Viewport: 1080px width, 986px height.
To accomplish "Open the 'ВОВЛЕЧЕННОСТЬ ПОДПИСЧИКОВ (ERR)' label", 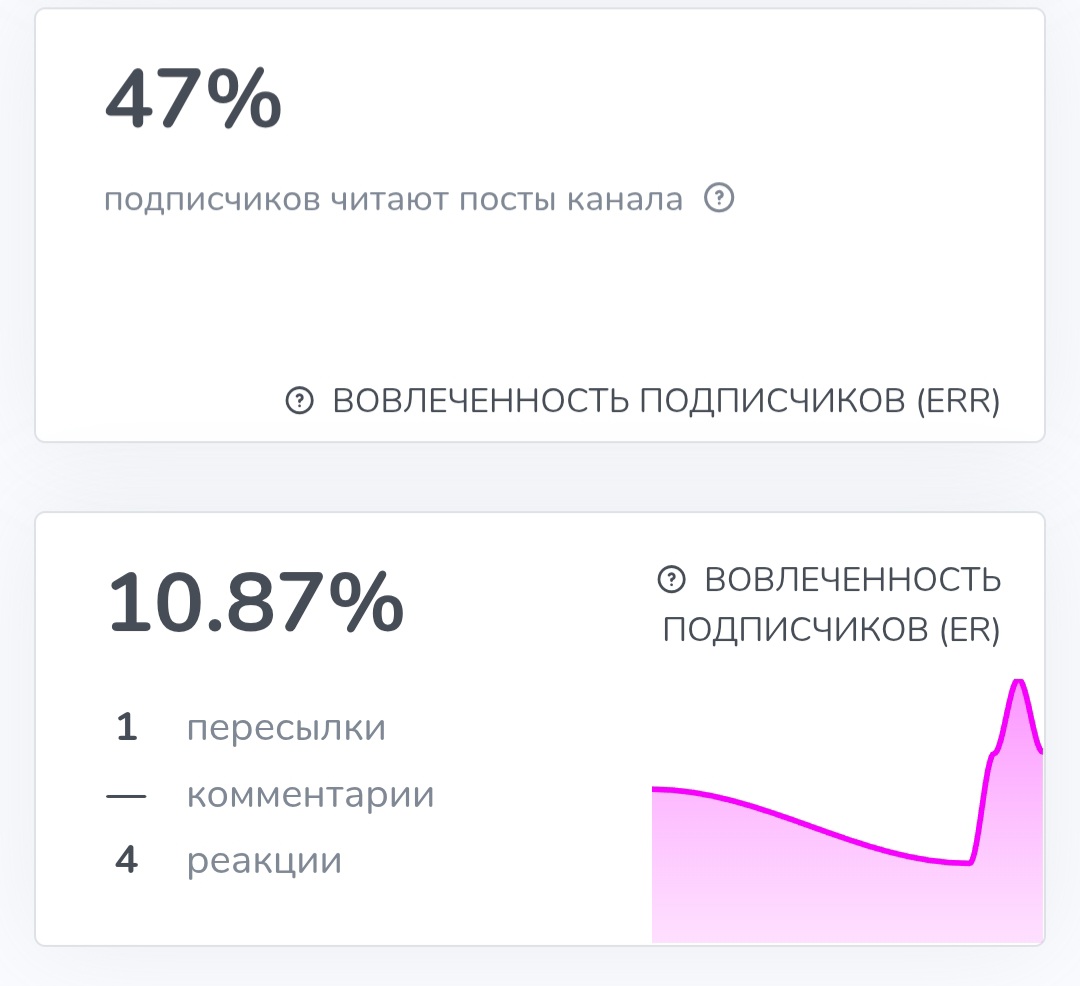I will (667, 401).
